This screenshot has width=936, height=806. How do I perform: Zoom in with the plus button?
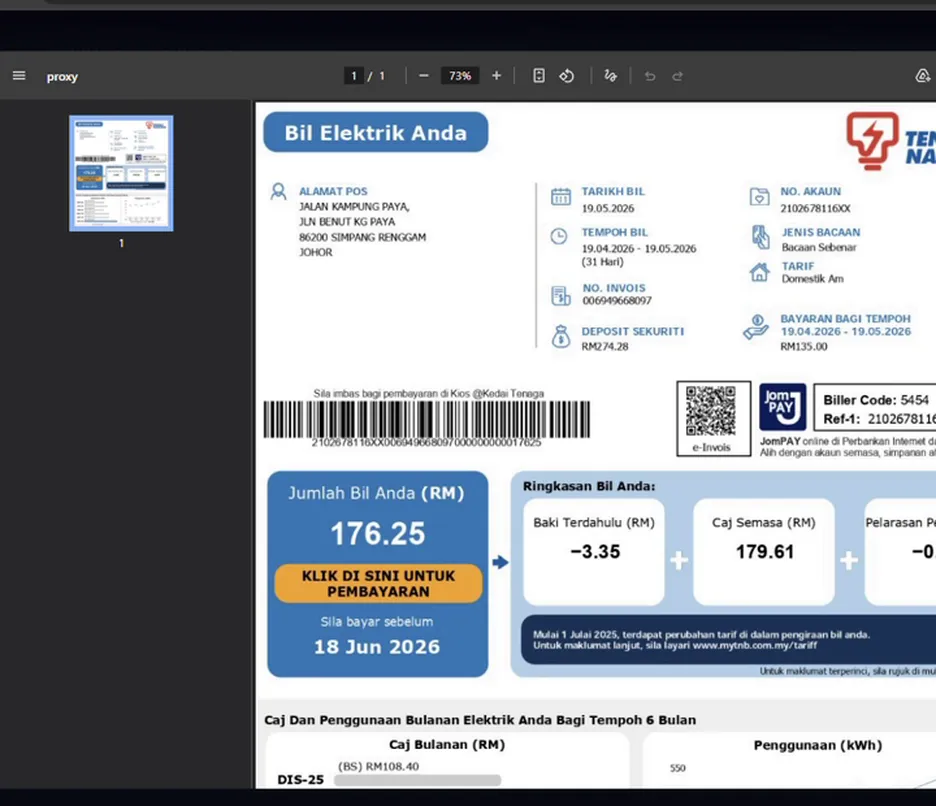coord(496,76)
